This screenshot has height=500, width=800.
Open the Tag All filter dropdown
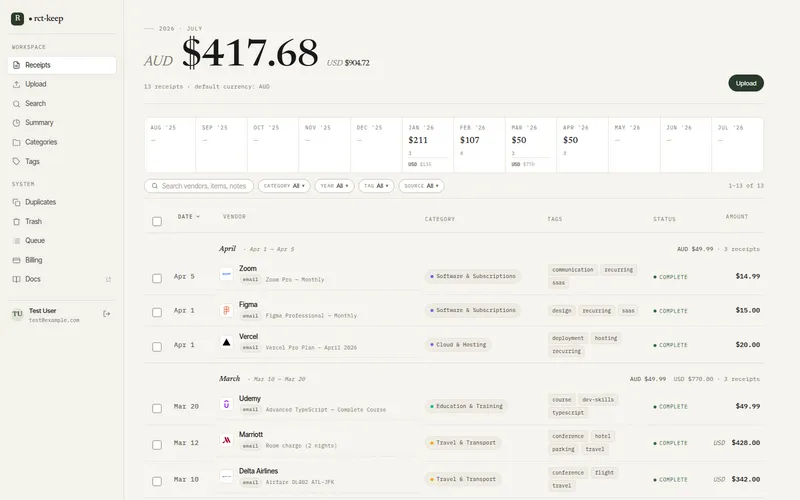pyautogui.click(x=377, y=186)
